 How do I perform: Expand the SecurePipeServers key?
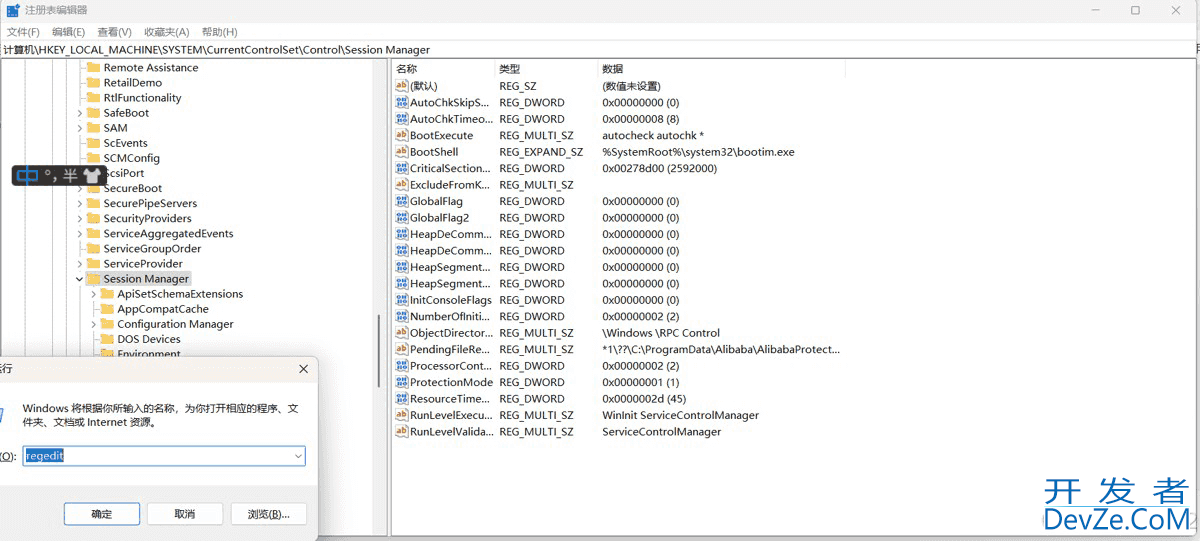[x=80, y=203]
